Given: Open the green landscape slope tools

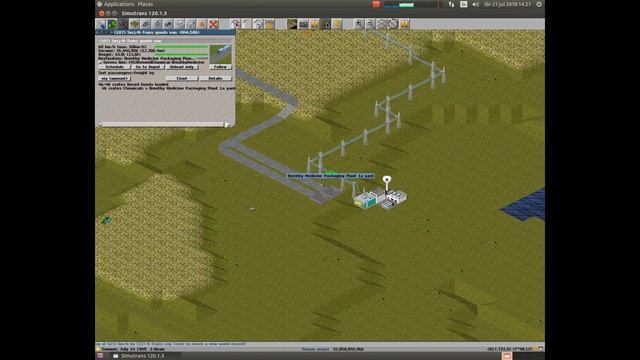Looking at the screenshot, I should pos(134,24).
